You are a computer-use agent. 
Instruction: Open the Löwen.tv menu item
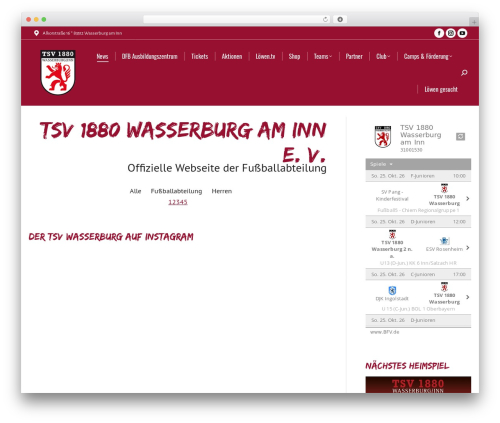[265, 56]
